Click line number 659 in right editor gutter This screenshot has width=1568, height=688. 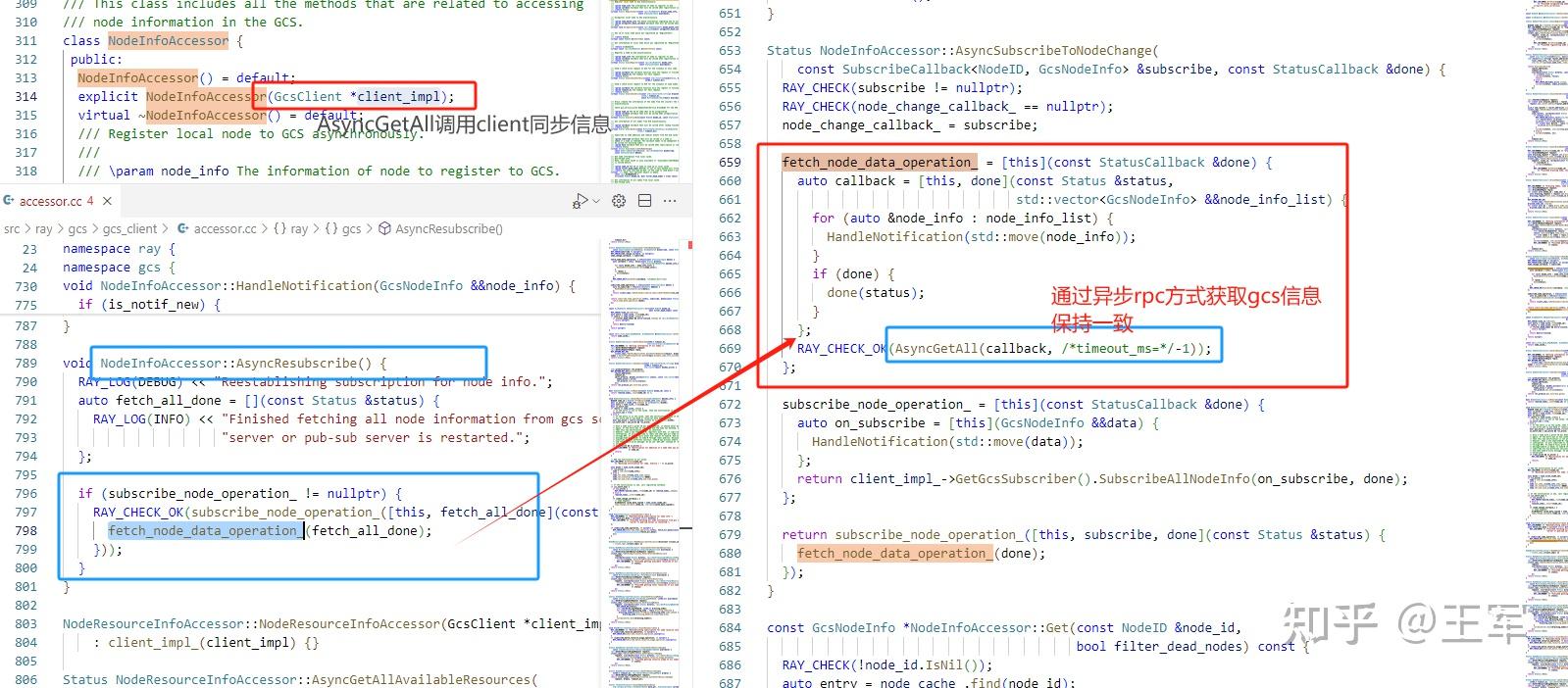click(x=730, y=163)
